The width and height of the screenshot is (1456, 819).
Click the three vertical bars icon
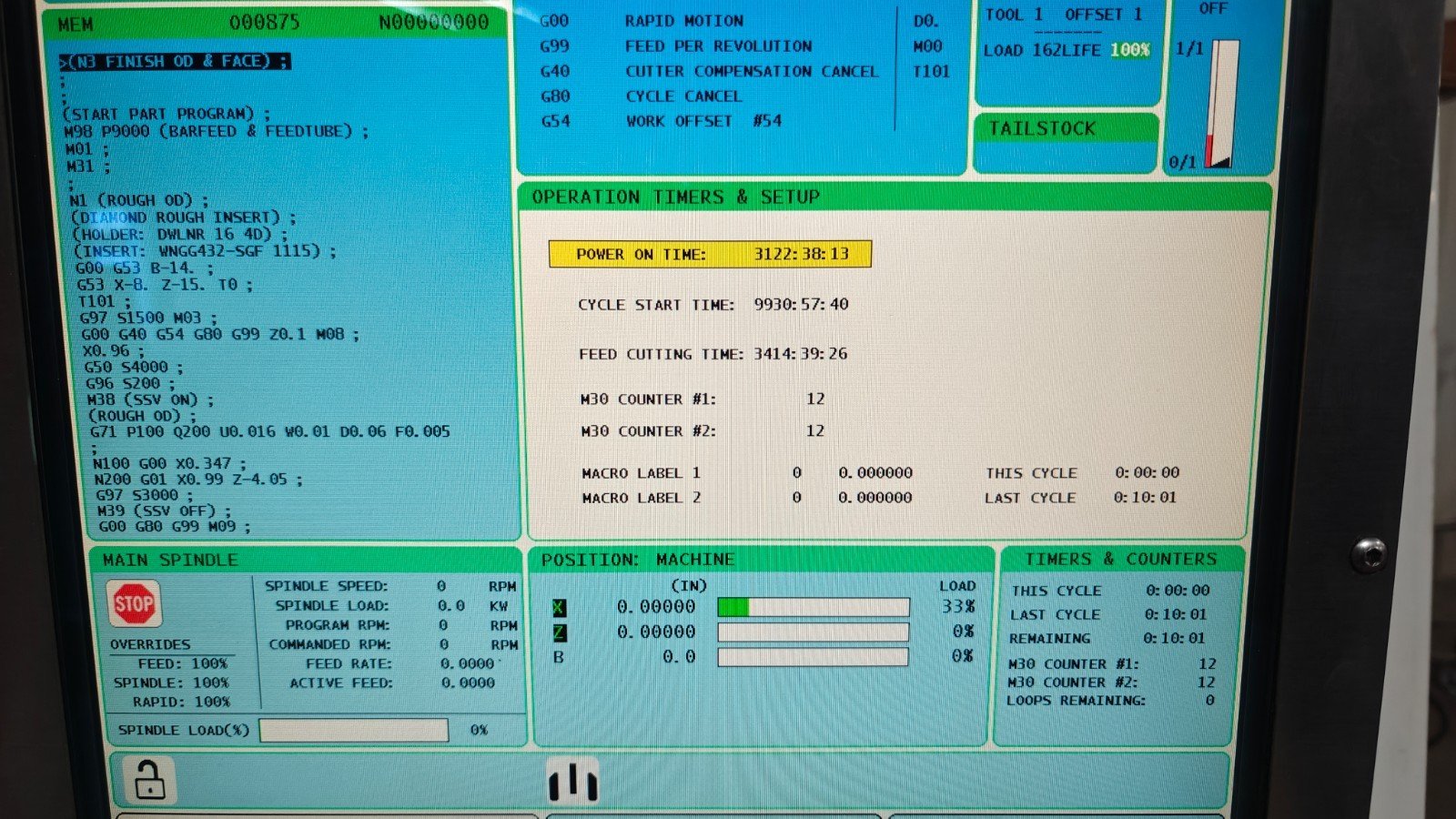572,782
